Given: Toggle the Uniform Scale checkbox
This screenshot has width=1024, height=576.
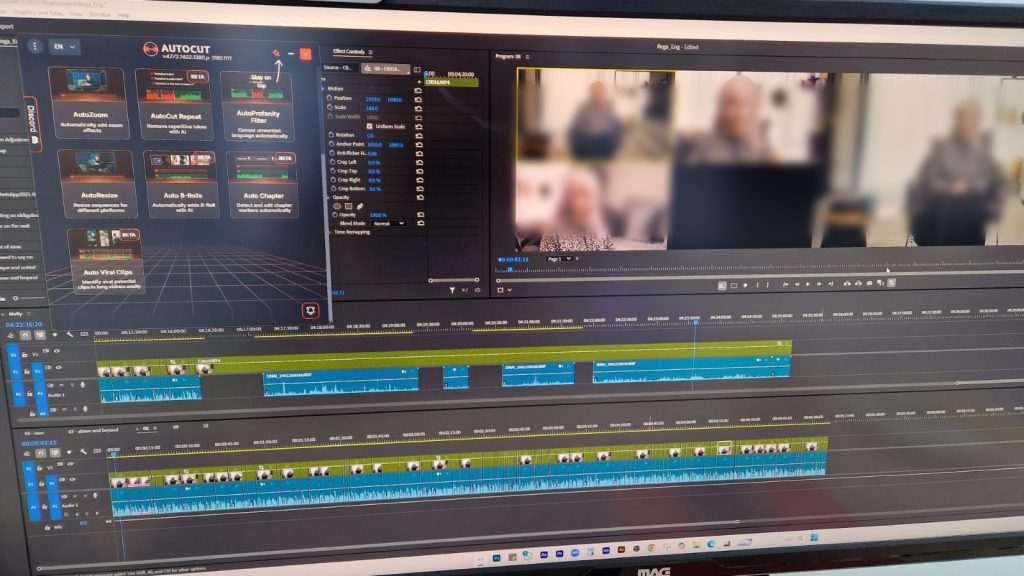Looking at the screenshot, I should click(x=368, y=125).
